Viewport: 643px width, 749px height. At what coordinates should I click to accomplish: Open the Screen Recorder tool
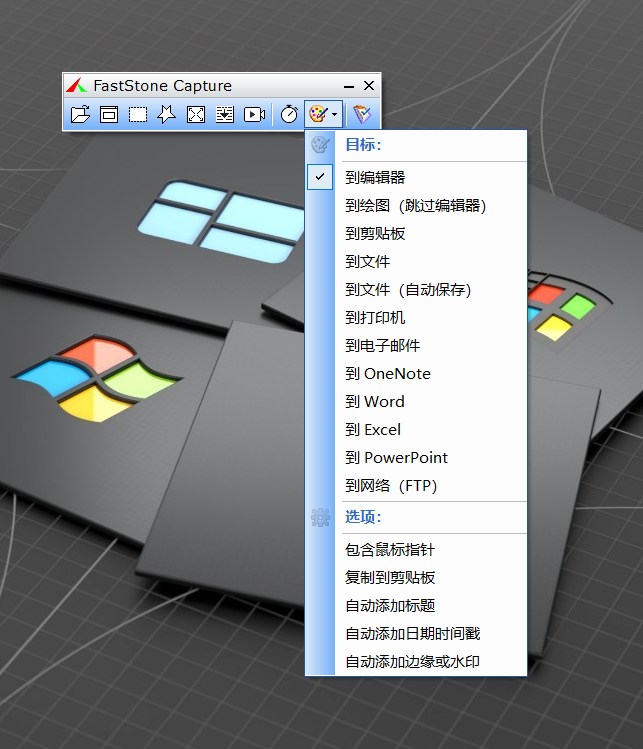254,115
